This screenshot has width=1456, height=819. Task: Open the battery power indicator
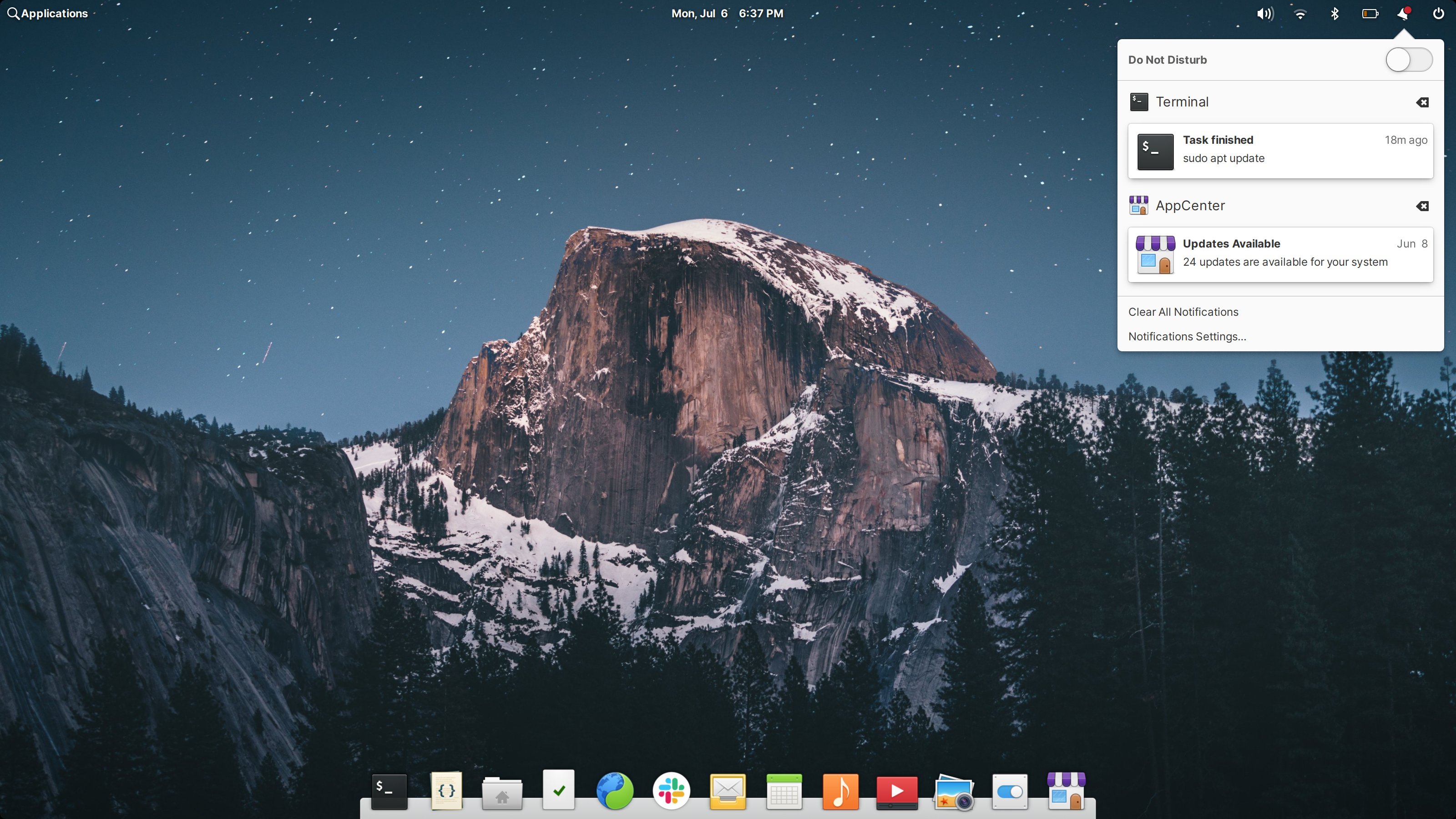pyautogui.click(x=1370, y=14)
